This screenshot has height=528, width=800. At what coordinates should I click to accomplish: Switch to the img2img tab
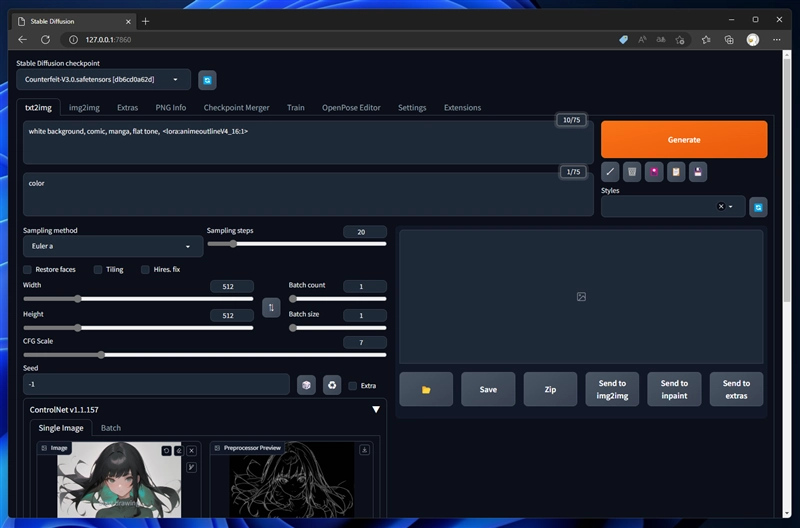(x=84, y=108)
